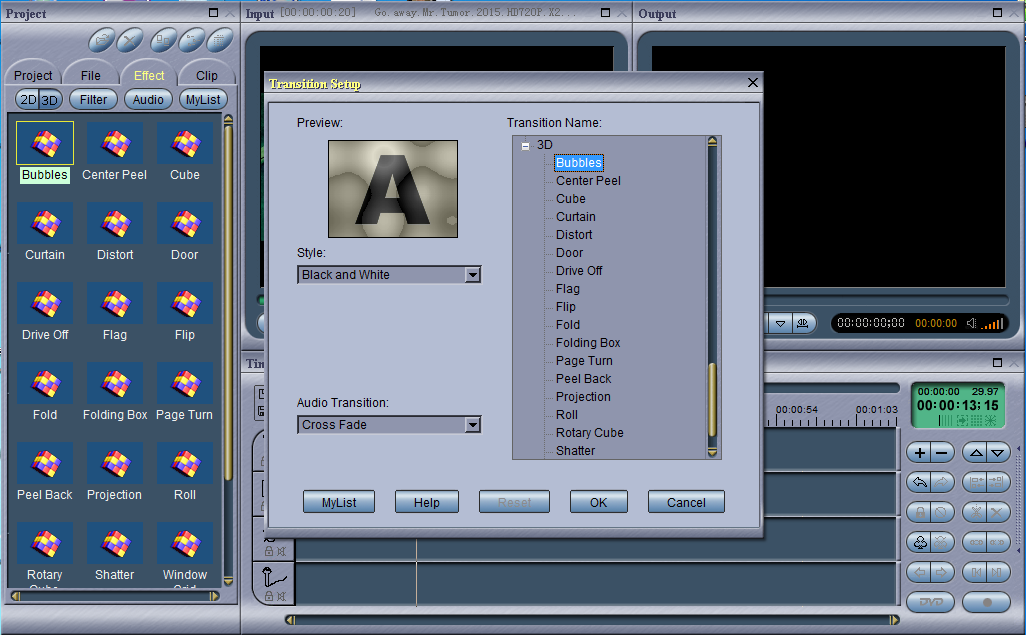Screen dimensions: 1026x635
Task: Click the timeline zoom in plus button
Action: 918,453
